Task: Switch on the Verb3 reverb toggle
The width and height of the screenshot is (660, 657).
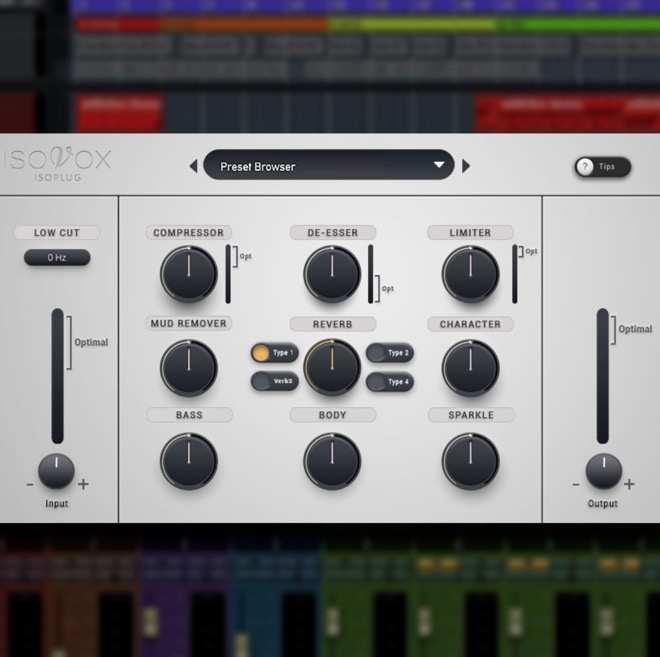Action: pyautogui.click(x=274, y=381)
